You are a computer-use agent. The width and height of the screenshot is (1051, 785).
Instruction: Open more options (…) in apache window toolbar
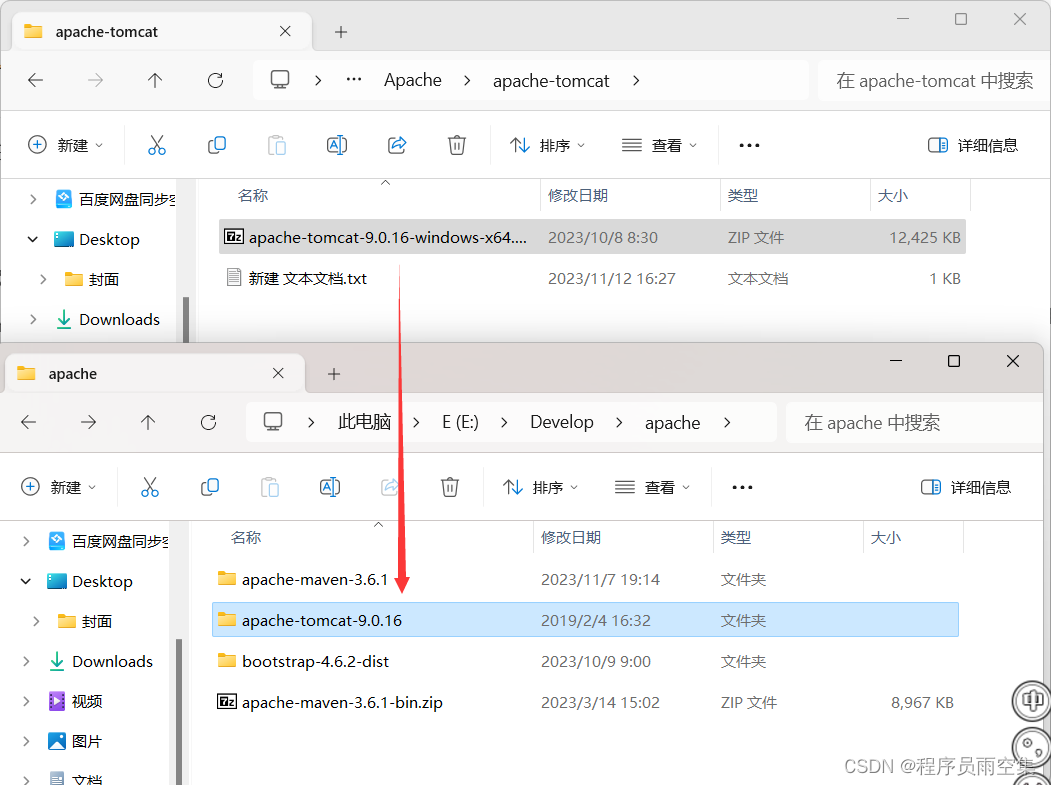tap(742, 487)
